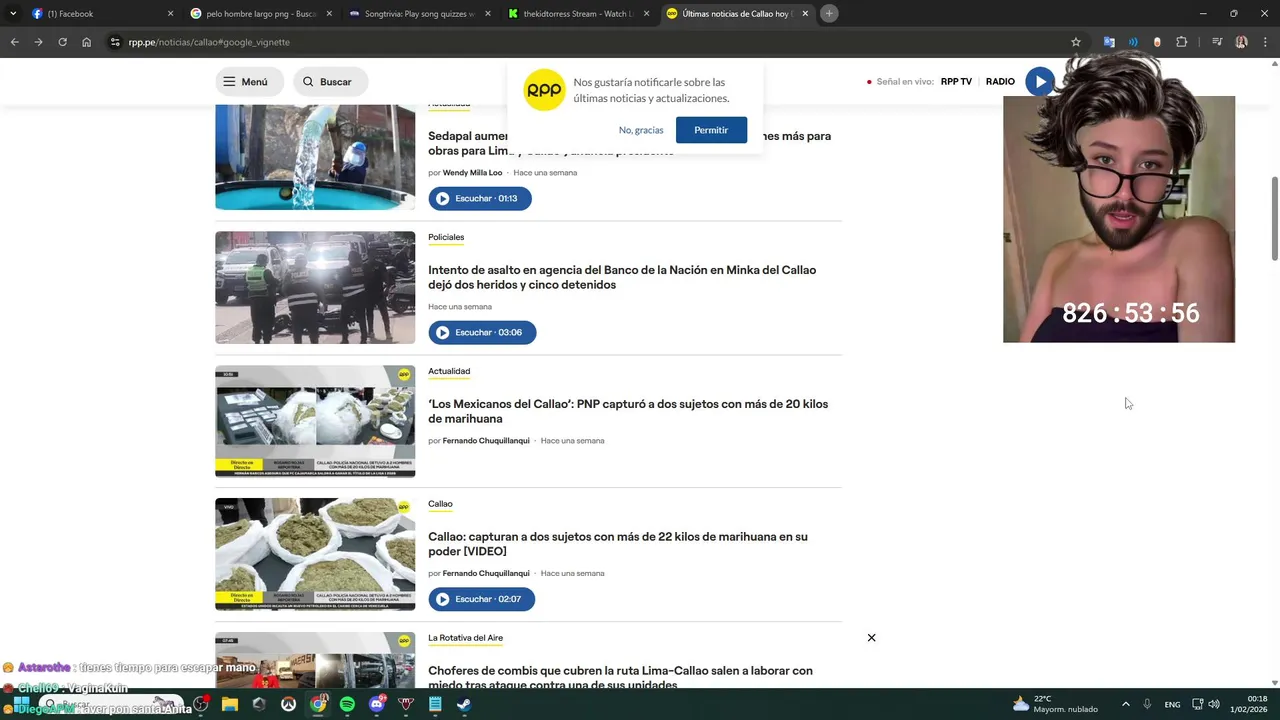
Task: Play Escuchar 02:07 audio for marihuana article
Action: coord(482,599)
